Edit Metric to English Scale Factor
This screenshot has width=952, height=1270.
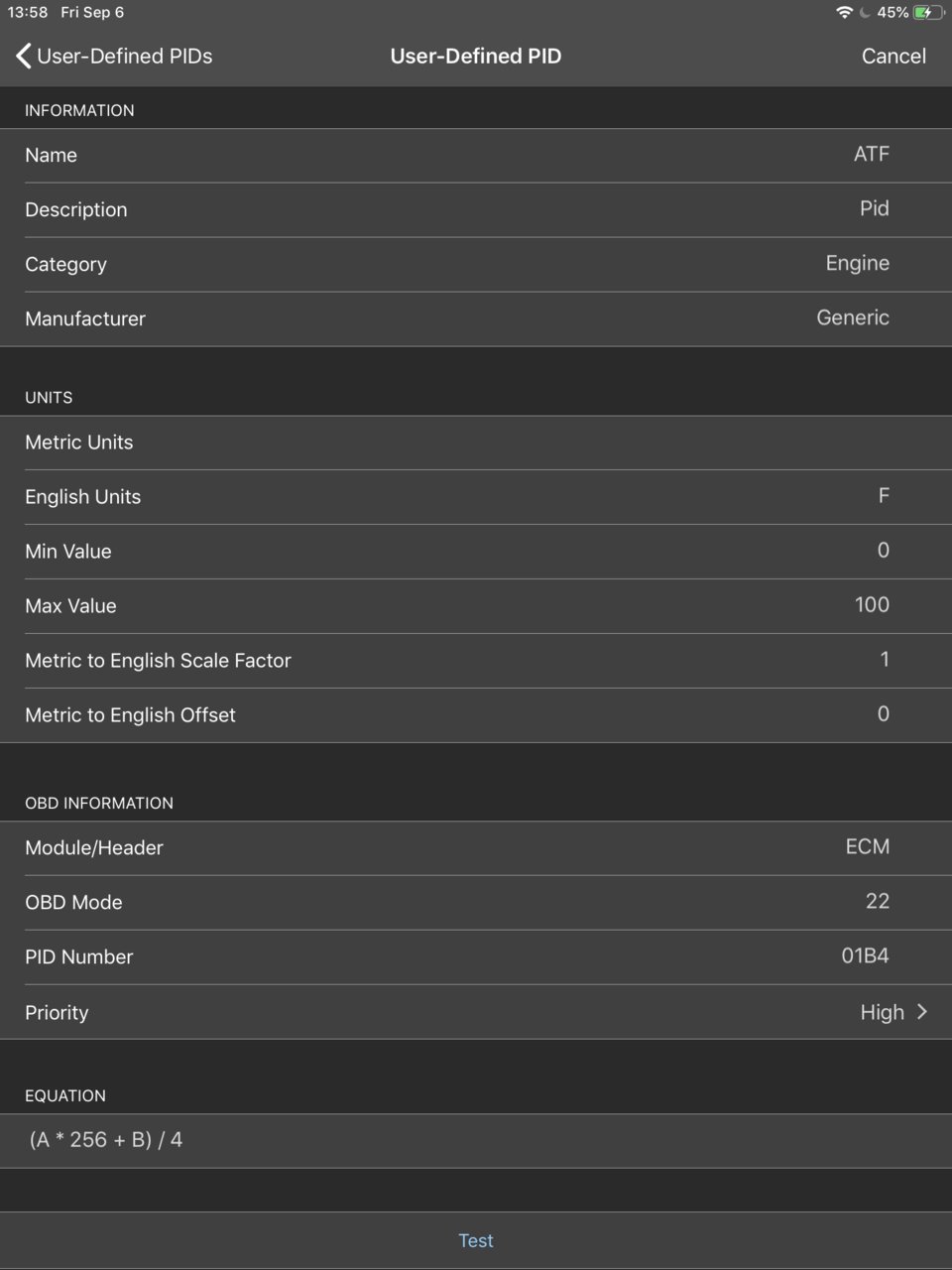pyautogui.click(x=476, y=661)
